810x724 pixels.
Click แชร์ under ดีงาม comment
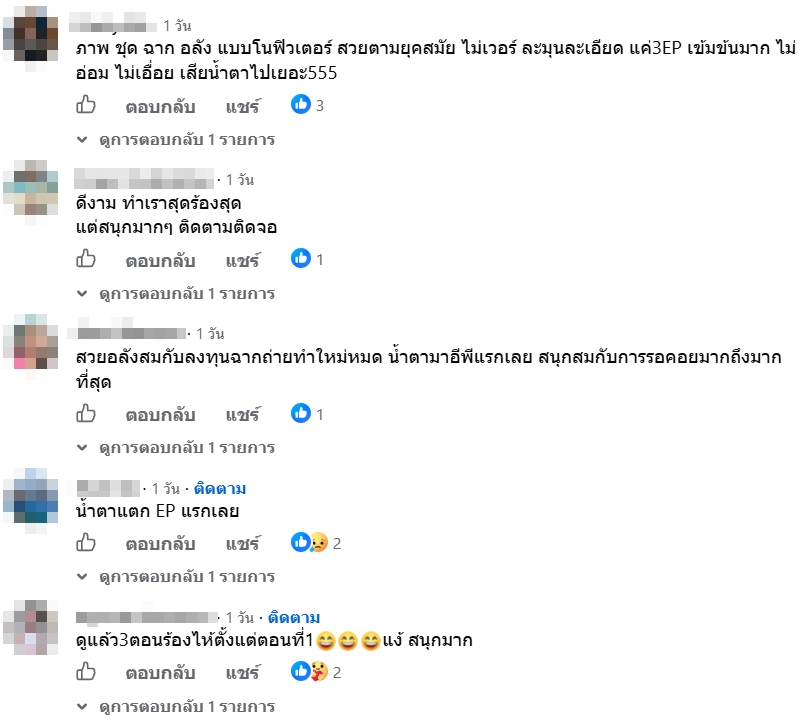tap(243, 260)
